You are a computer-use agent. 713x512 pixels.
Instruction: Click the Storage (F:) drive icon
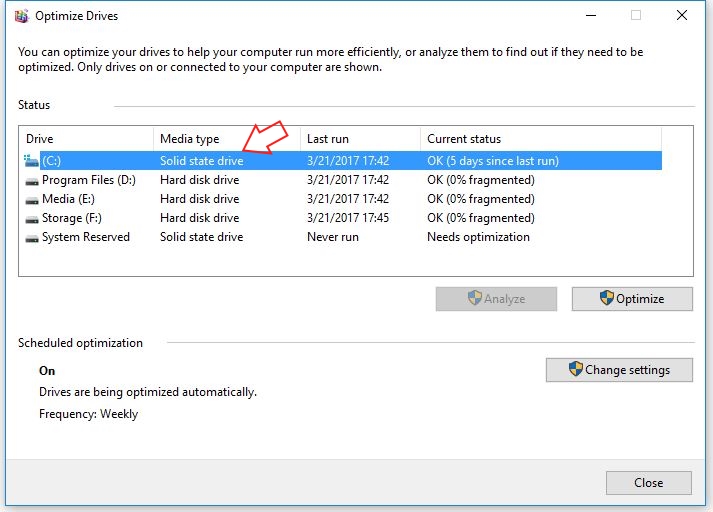tap(32, 219)
